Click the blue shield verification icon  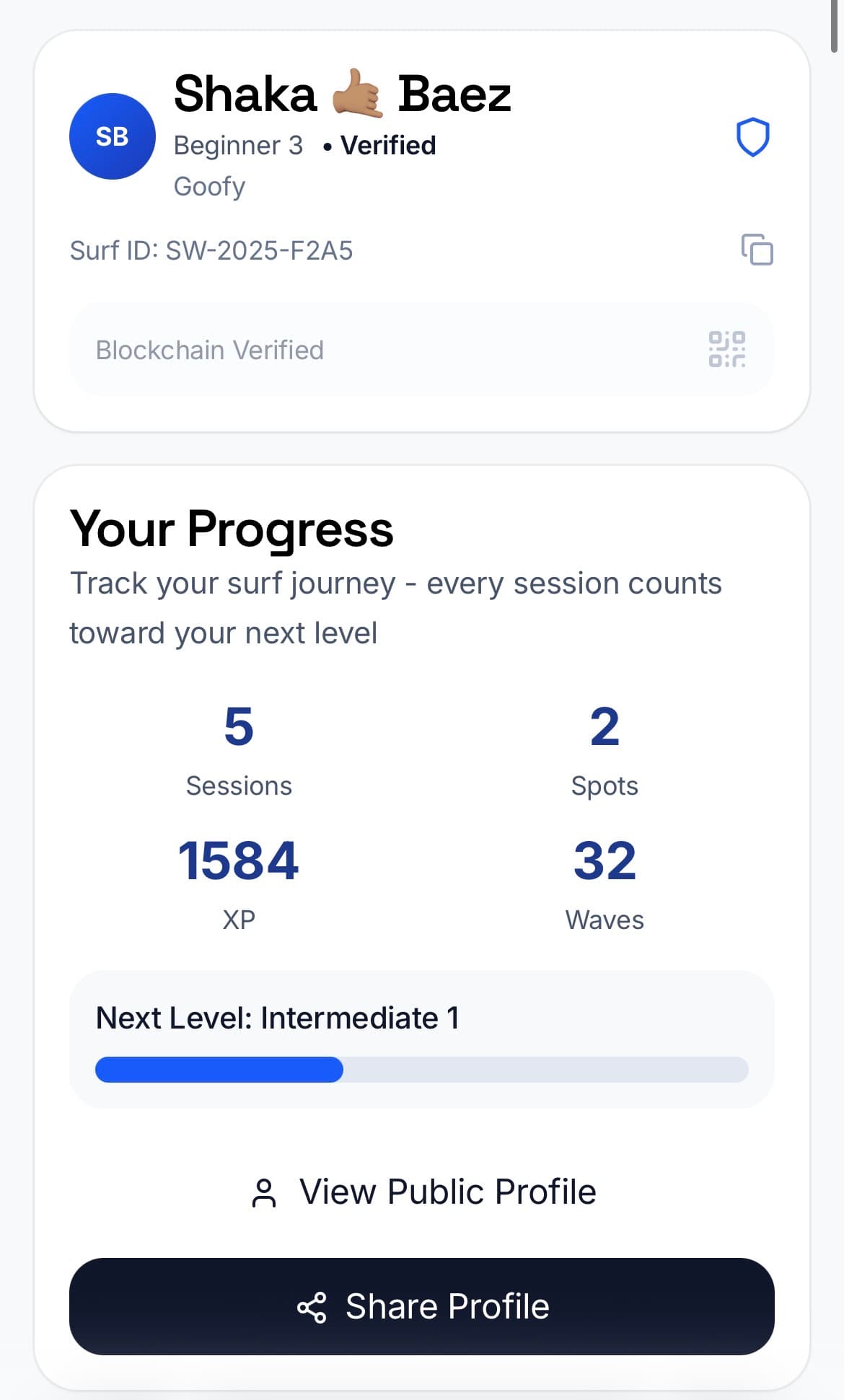(752, 137)
